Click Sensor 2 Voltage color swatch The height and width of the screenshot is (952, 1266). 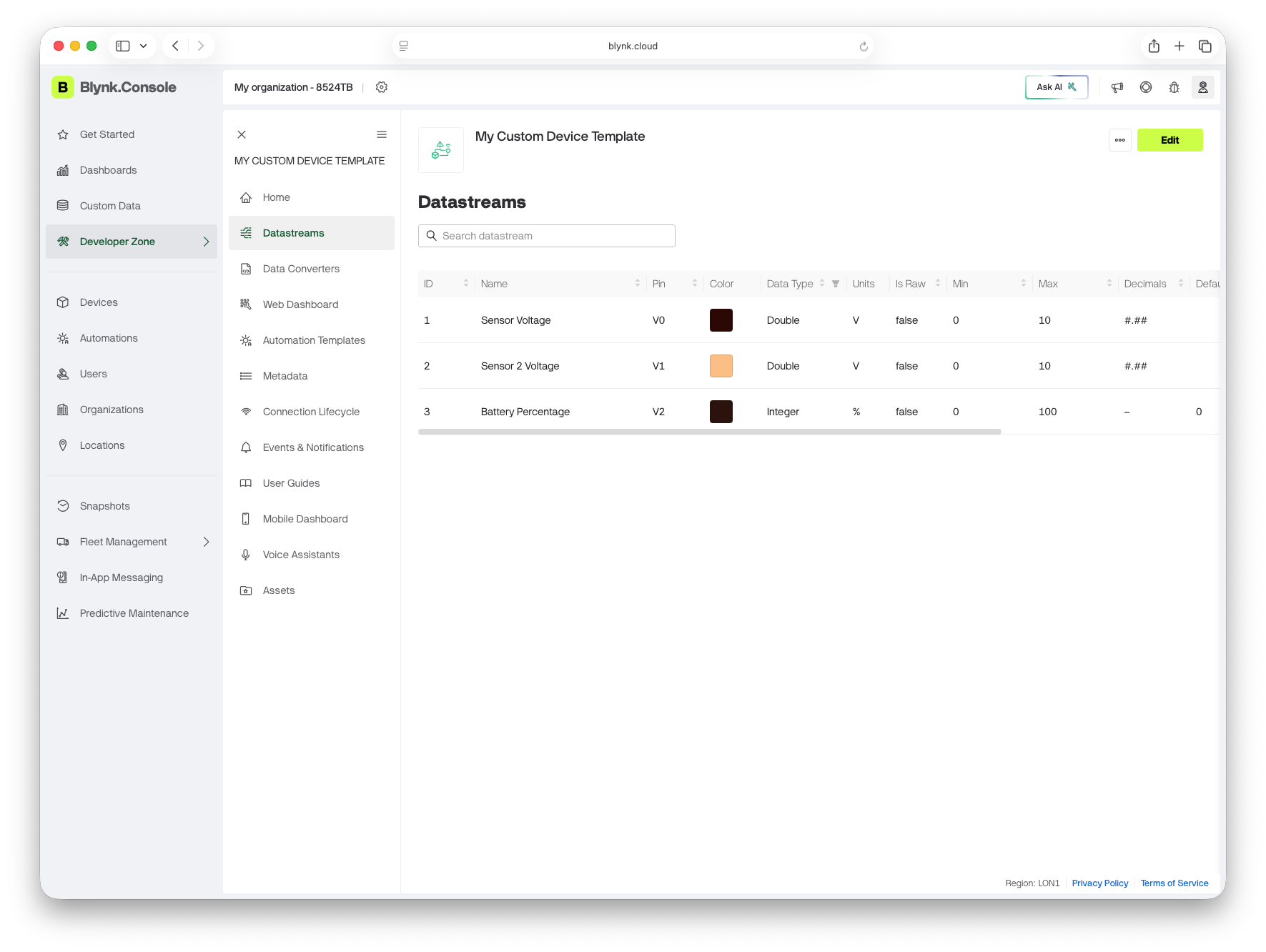721,366
